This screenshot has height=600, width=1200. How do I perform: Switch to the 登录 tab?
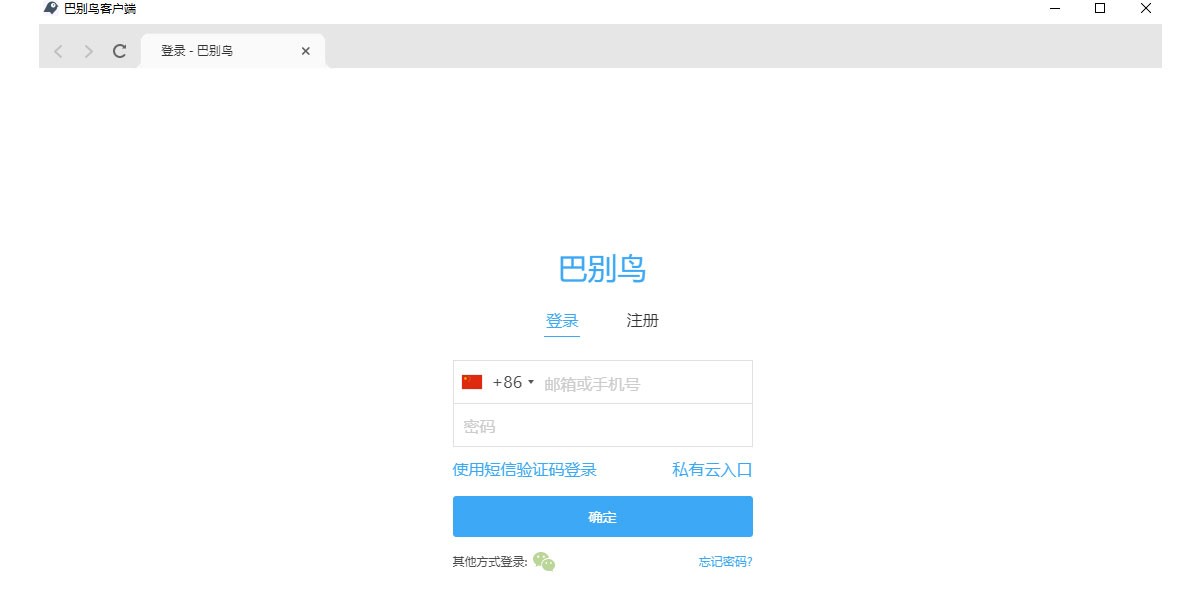pos(562,321)
